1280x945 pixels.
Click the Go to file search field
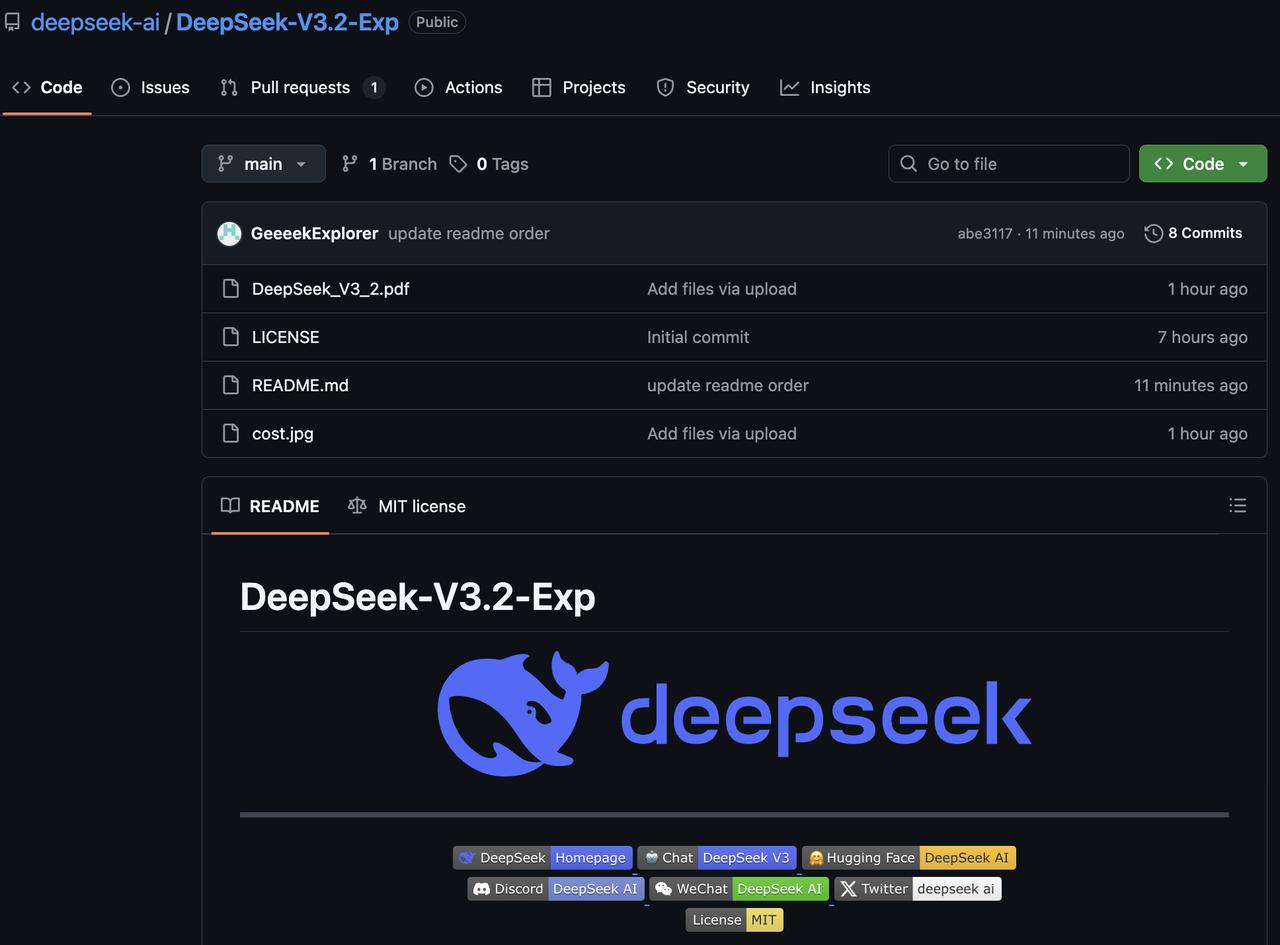[1009, 164]
